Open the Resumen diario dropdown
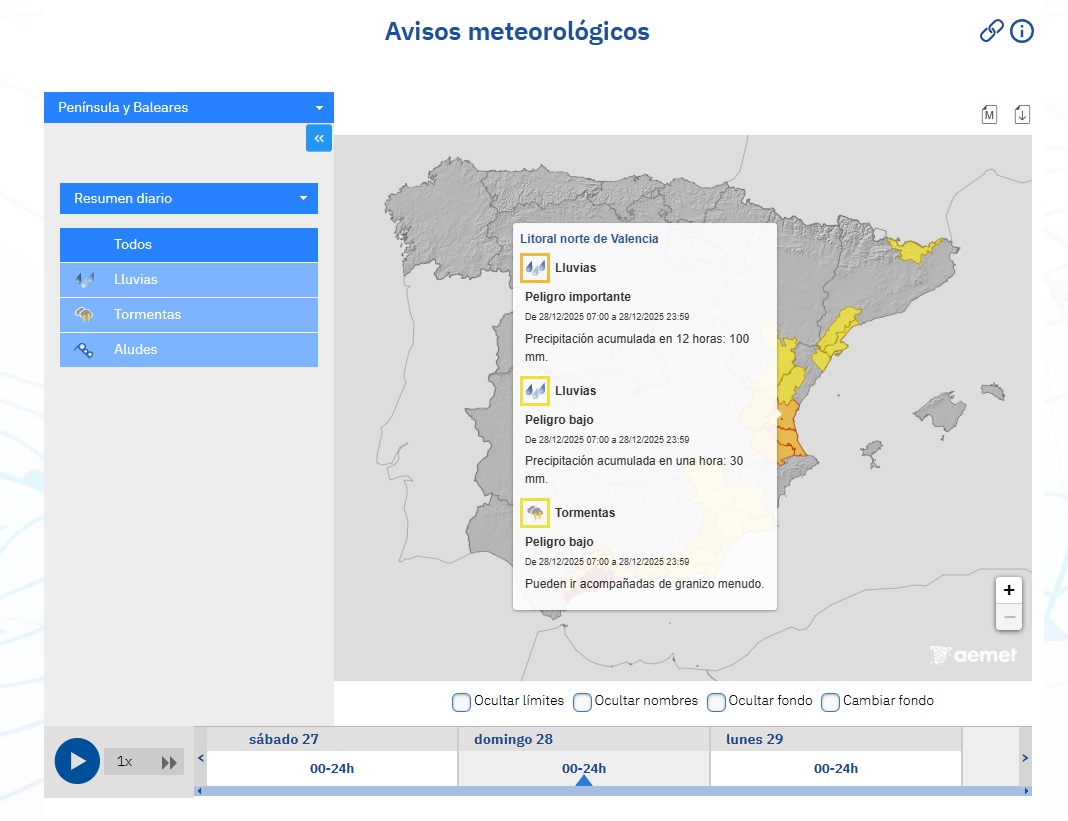The width and height of the screenshot is (1068, 821). click(188, 198)
